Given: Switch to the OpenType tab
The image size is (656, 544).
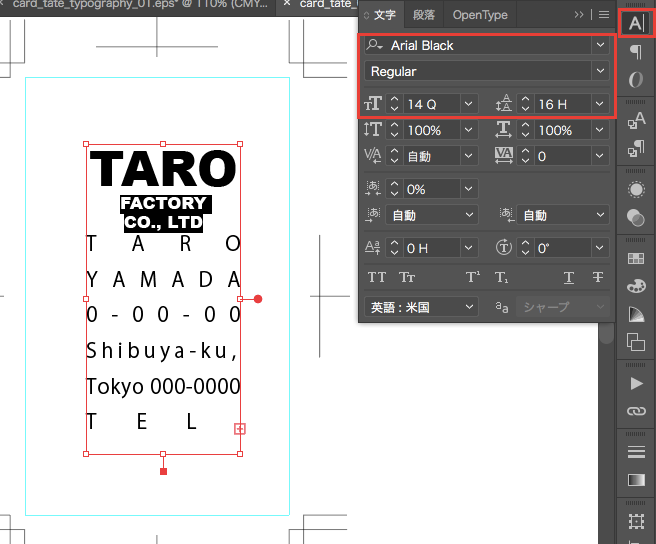Looking at the screenshot, I should pyautogui.click(x=480, y=15).
